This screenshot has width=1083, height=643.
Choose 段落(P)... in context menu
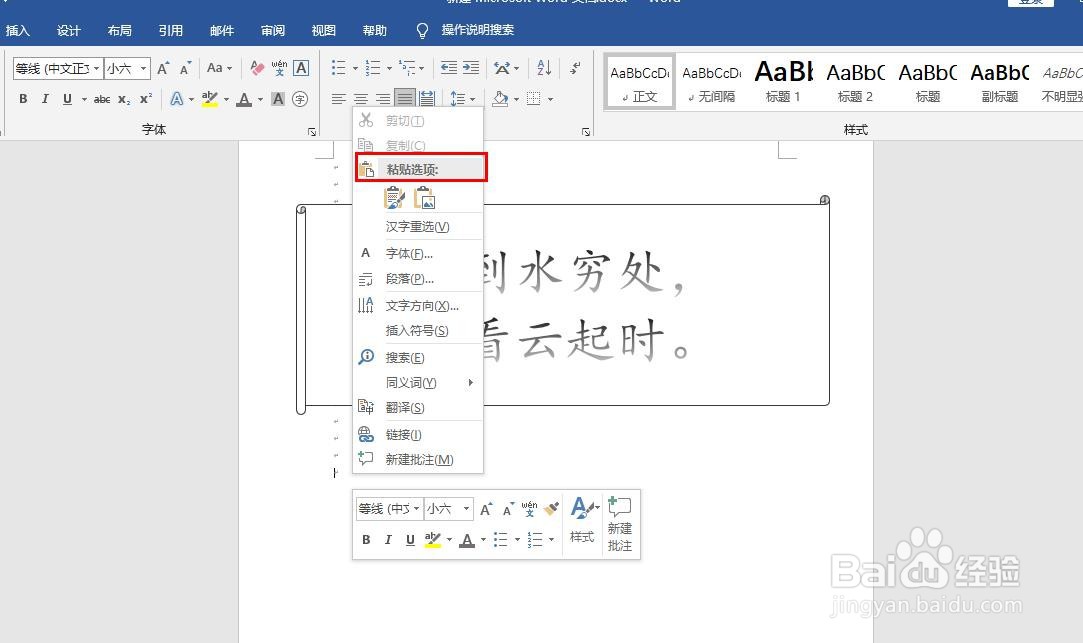(418, 279)
